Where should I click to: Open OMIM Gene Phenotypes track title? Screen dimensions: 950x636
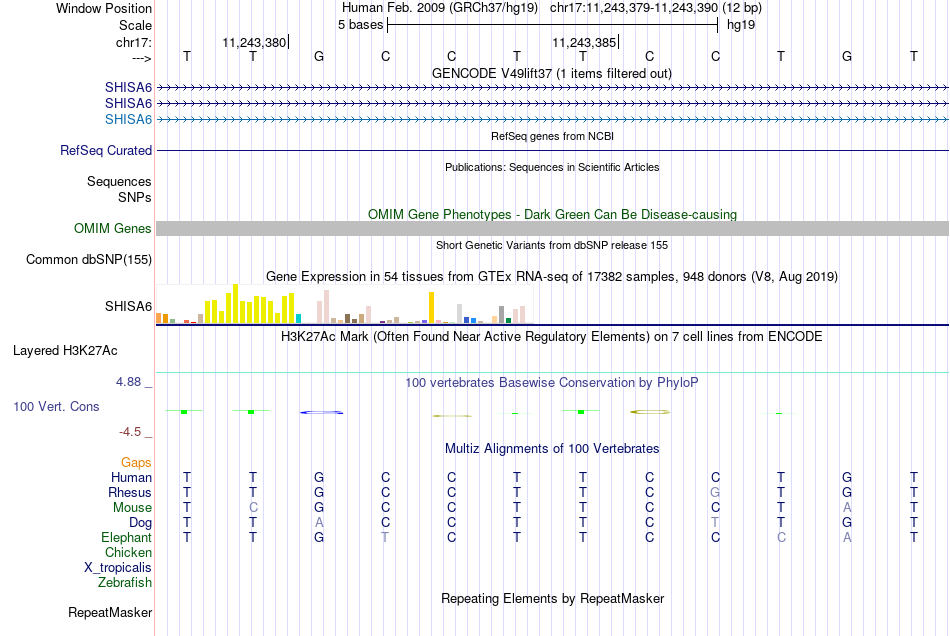coord(552,214)
